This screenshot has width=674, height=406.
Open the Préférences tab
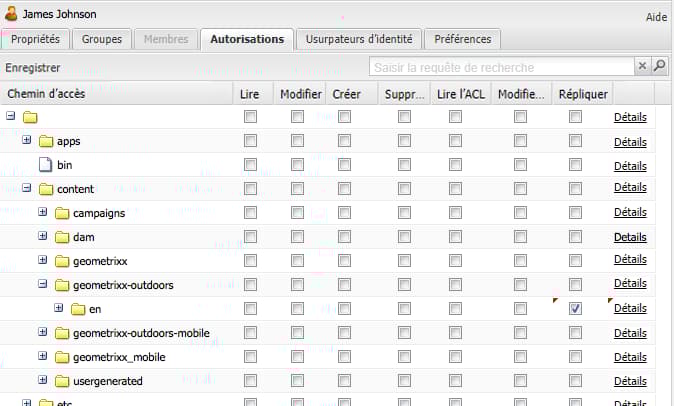[463, 40]
